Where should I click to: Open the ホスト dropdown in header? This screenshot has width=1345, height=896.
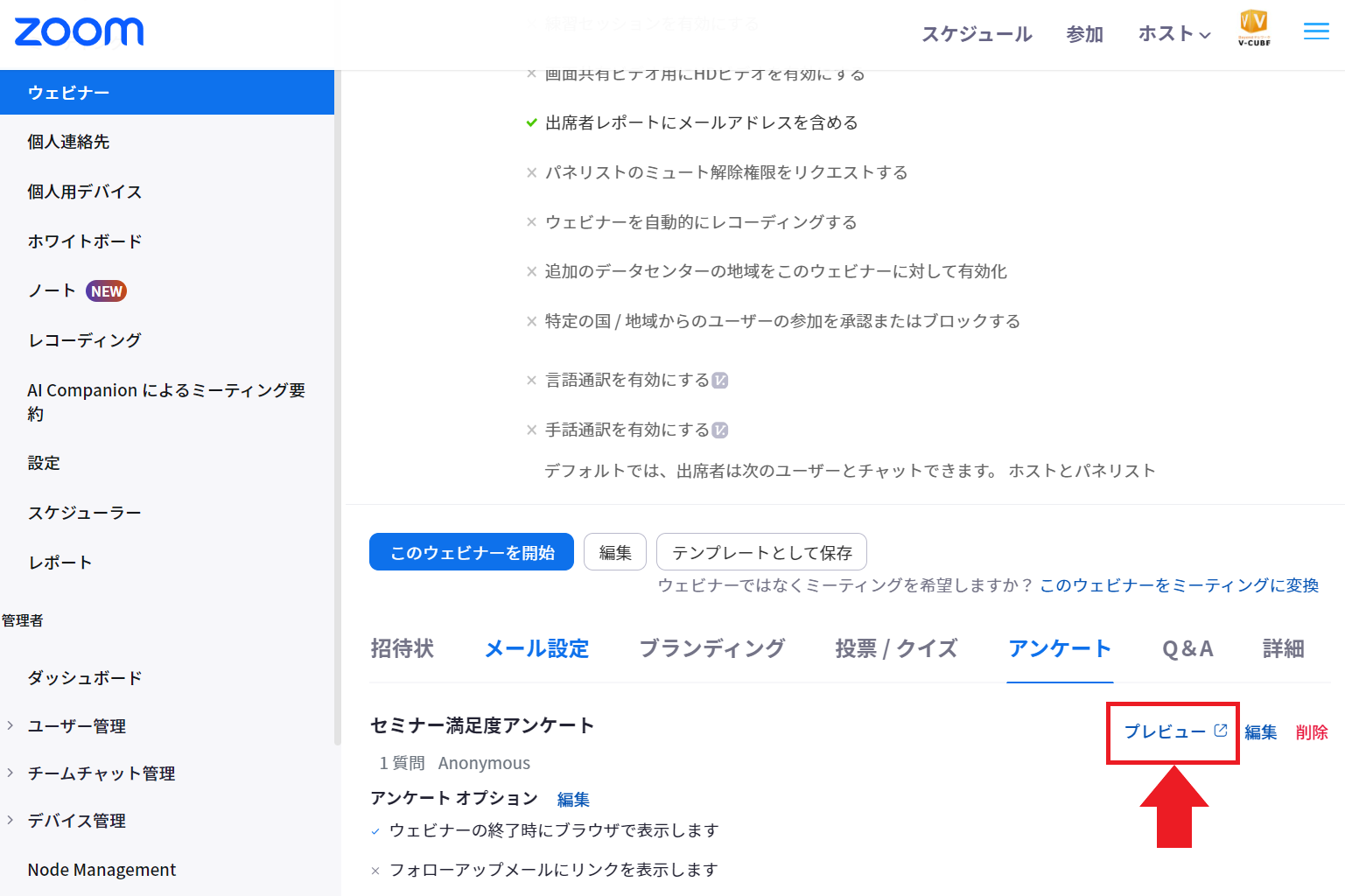tap(1174, 34)
